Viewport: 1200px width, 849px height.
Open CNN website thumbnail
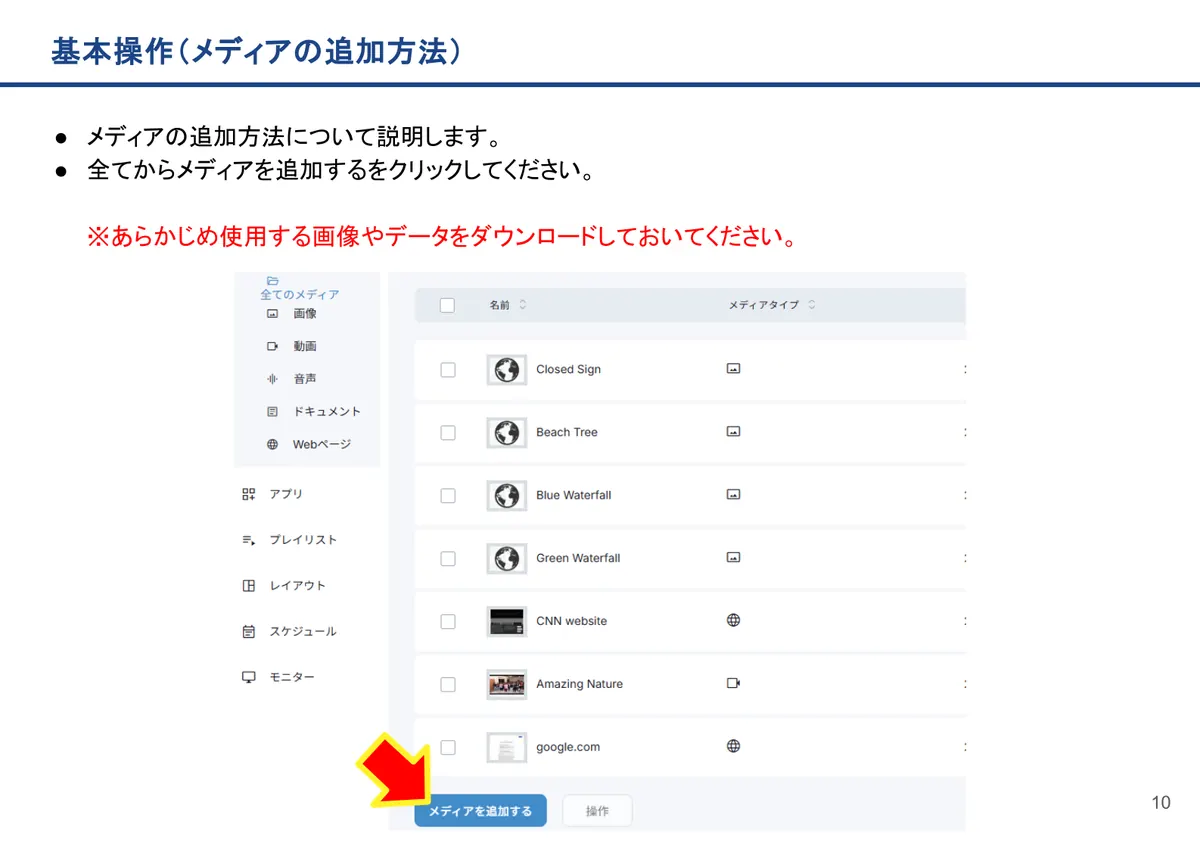pos(507,621)
